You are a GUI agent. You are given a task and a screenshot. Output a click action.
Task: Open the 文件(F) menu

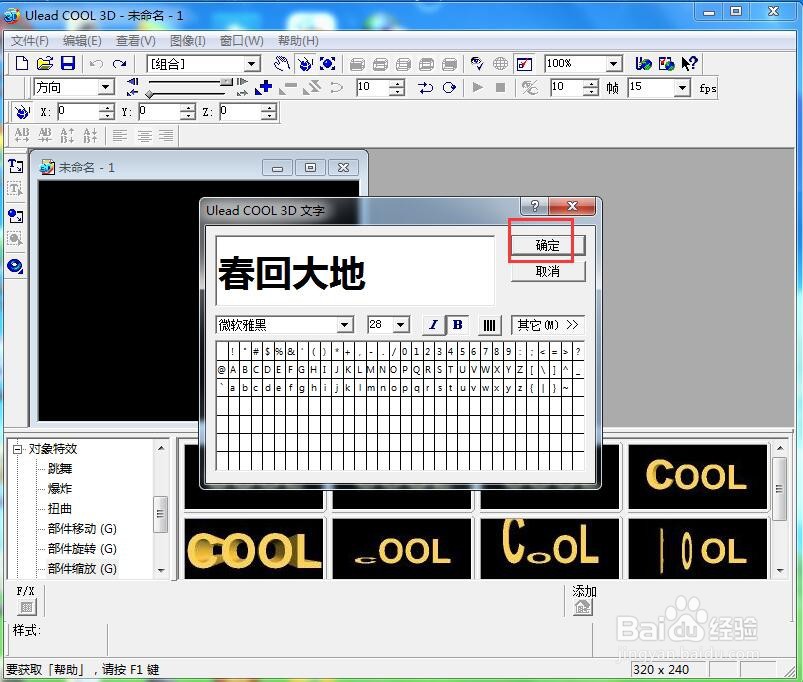tap(30, 40)
